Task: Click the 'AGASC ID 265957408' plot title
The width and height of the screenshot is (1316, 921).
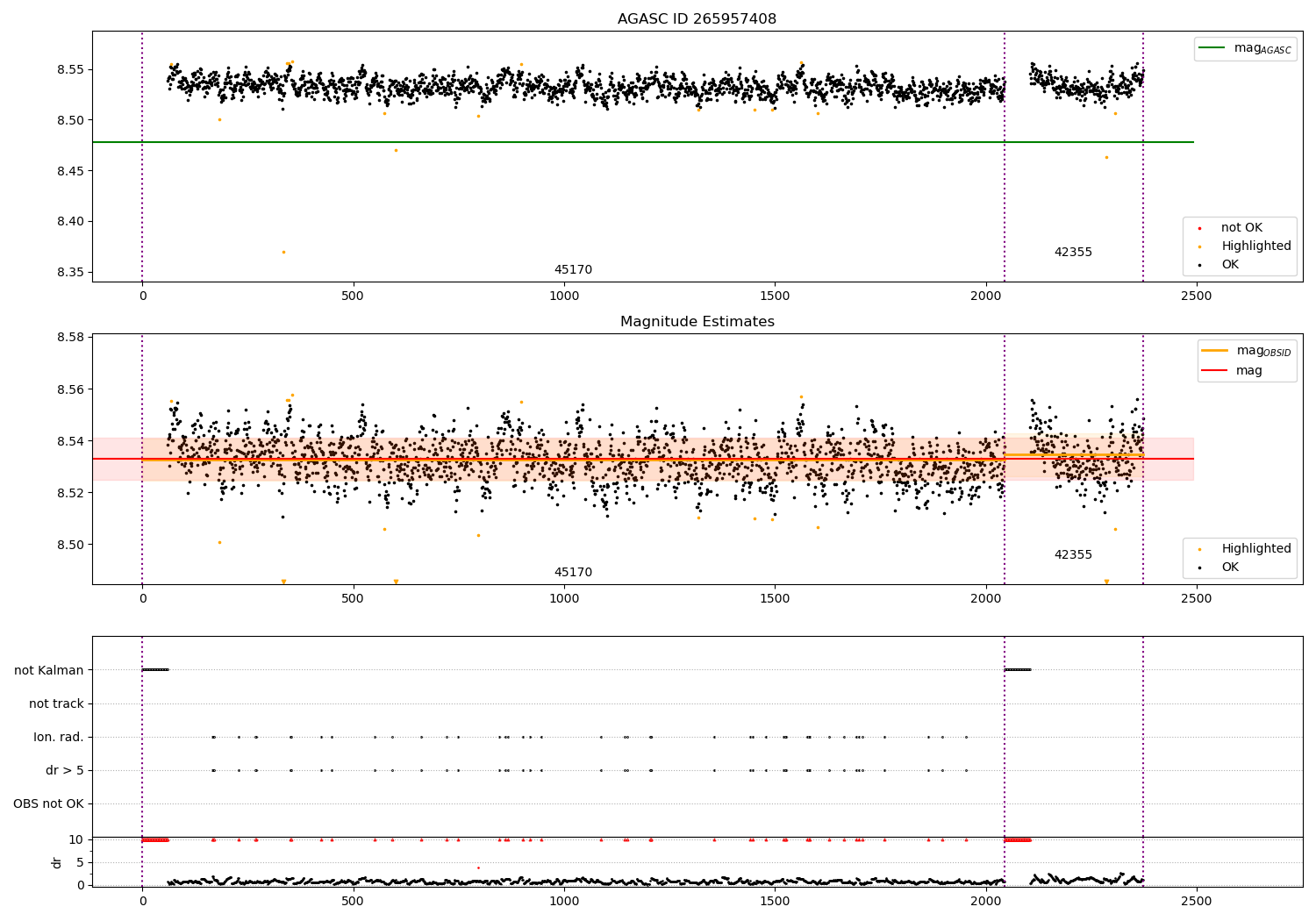Action: coord(697,19)
